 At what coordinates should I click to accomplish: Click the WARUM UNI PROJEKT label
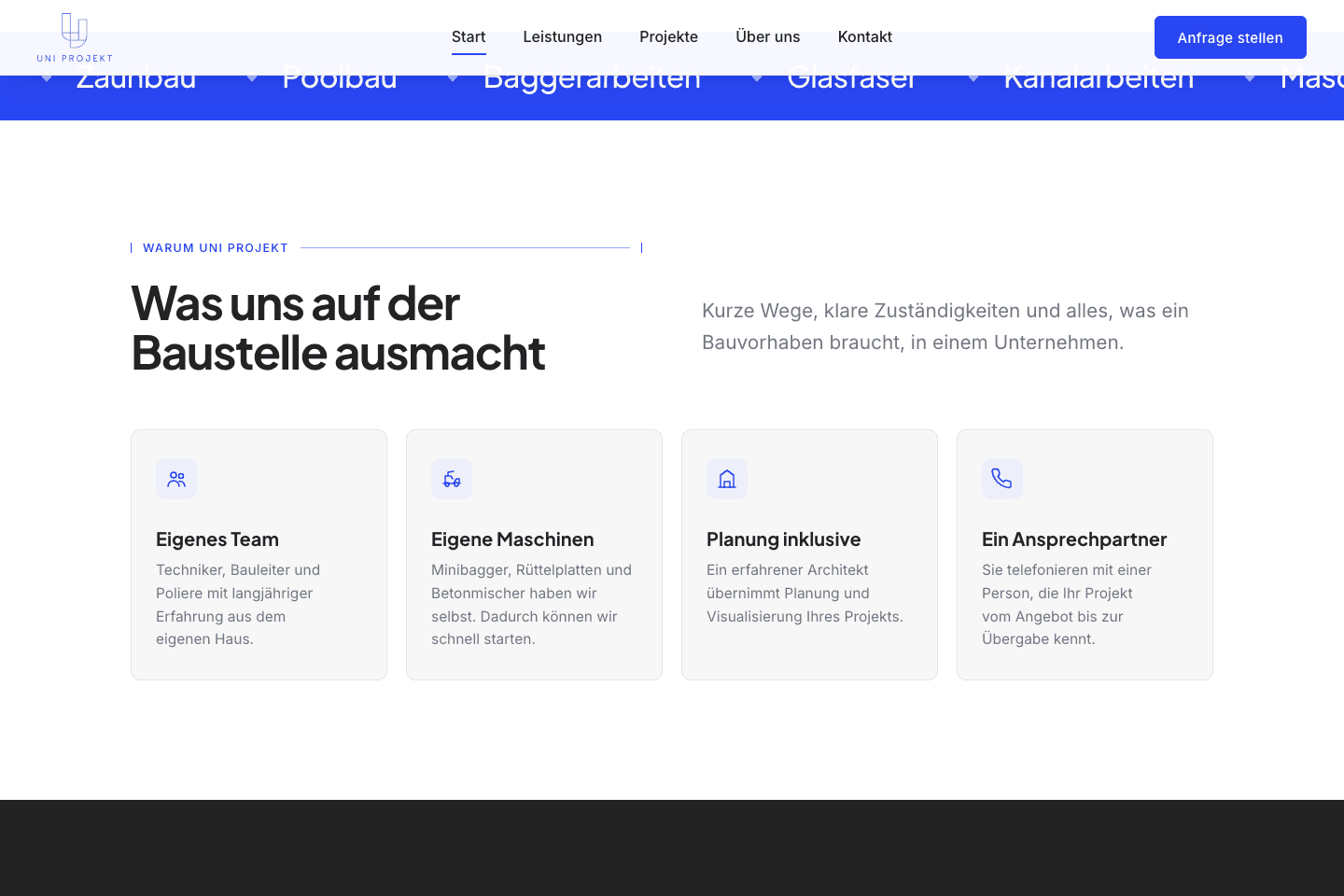[x=216, y=247]
